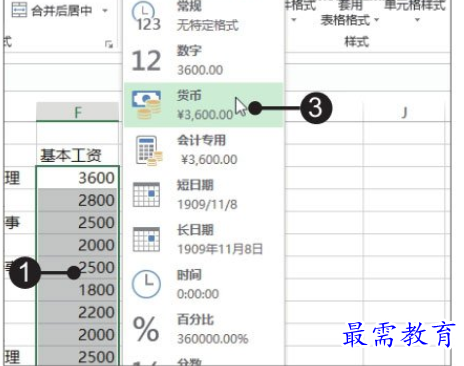This screenshot has height=366, width=464.
Task: Choose the 常规 general format option
Action: tap(203, 16)
